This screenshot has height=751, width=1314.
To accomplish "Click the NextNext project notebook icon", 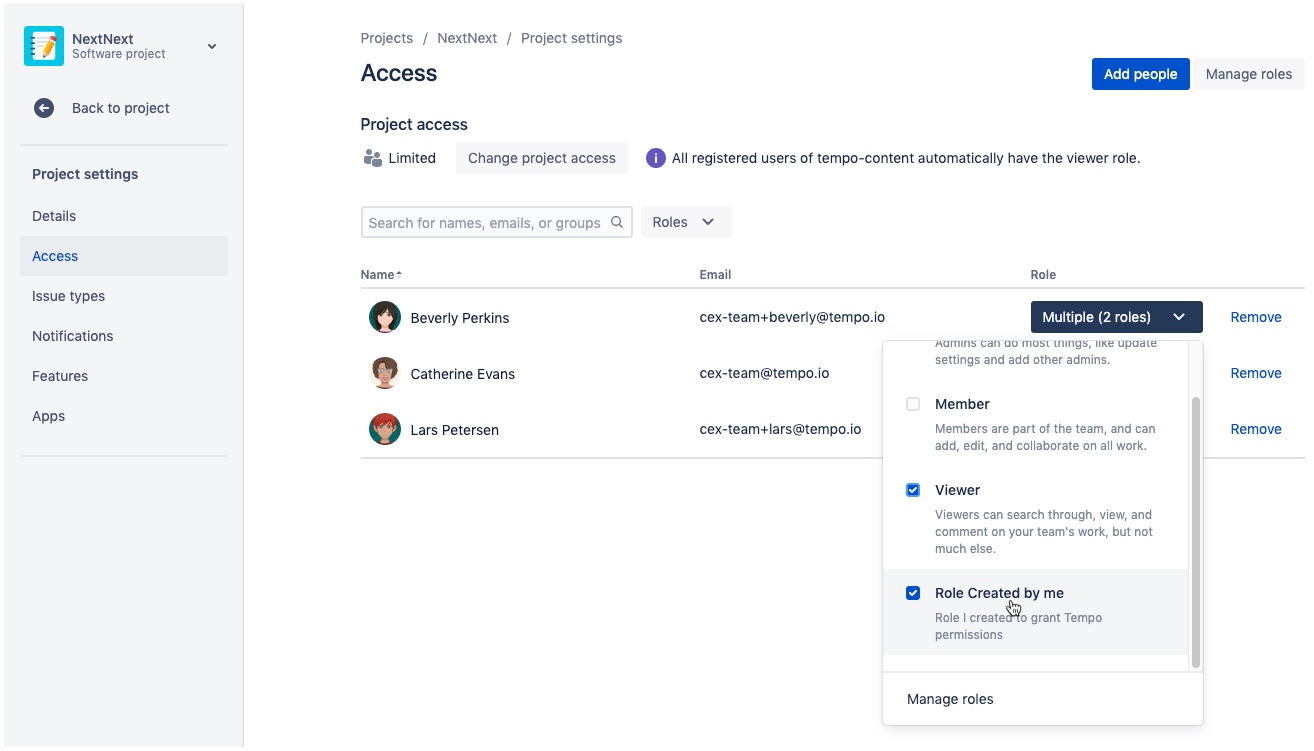I will pyautogui.click(x=44, y=46).
